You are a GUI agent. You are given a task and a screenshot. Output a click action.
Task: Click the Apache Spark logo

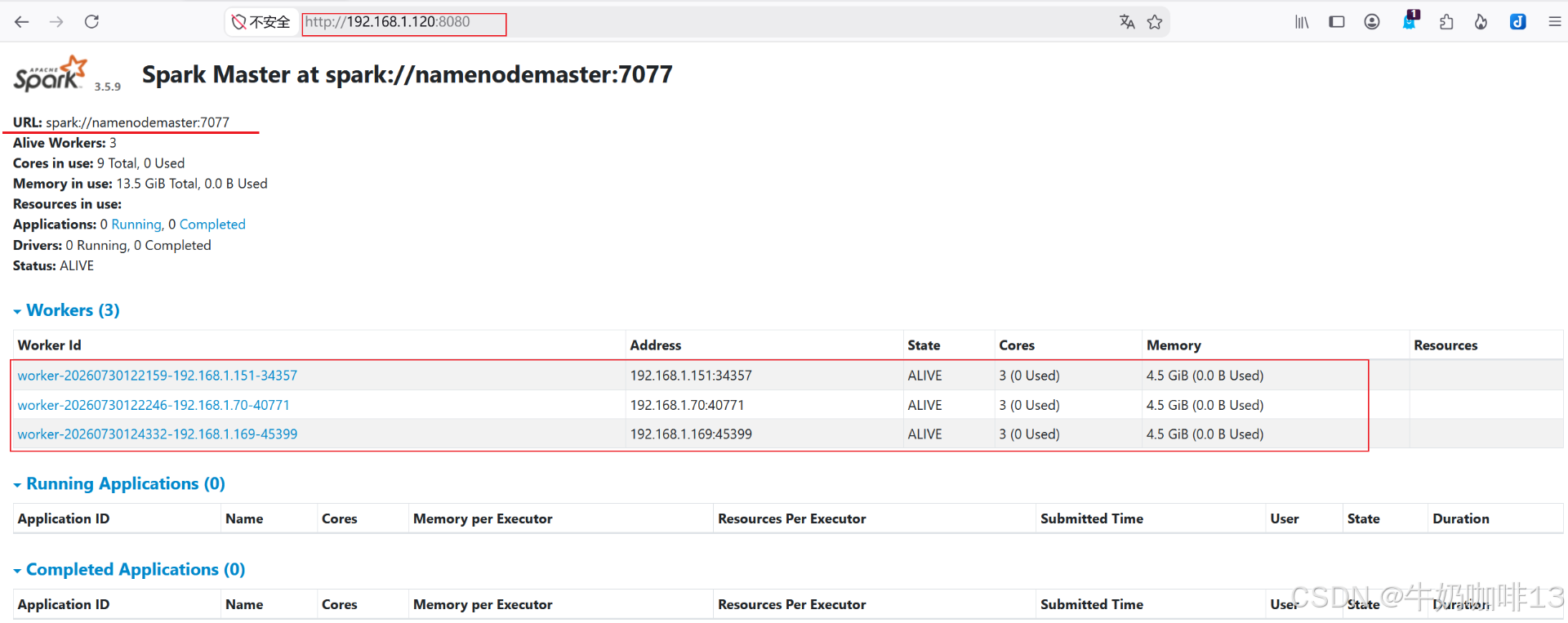click(x=50, y=73)
